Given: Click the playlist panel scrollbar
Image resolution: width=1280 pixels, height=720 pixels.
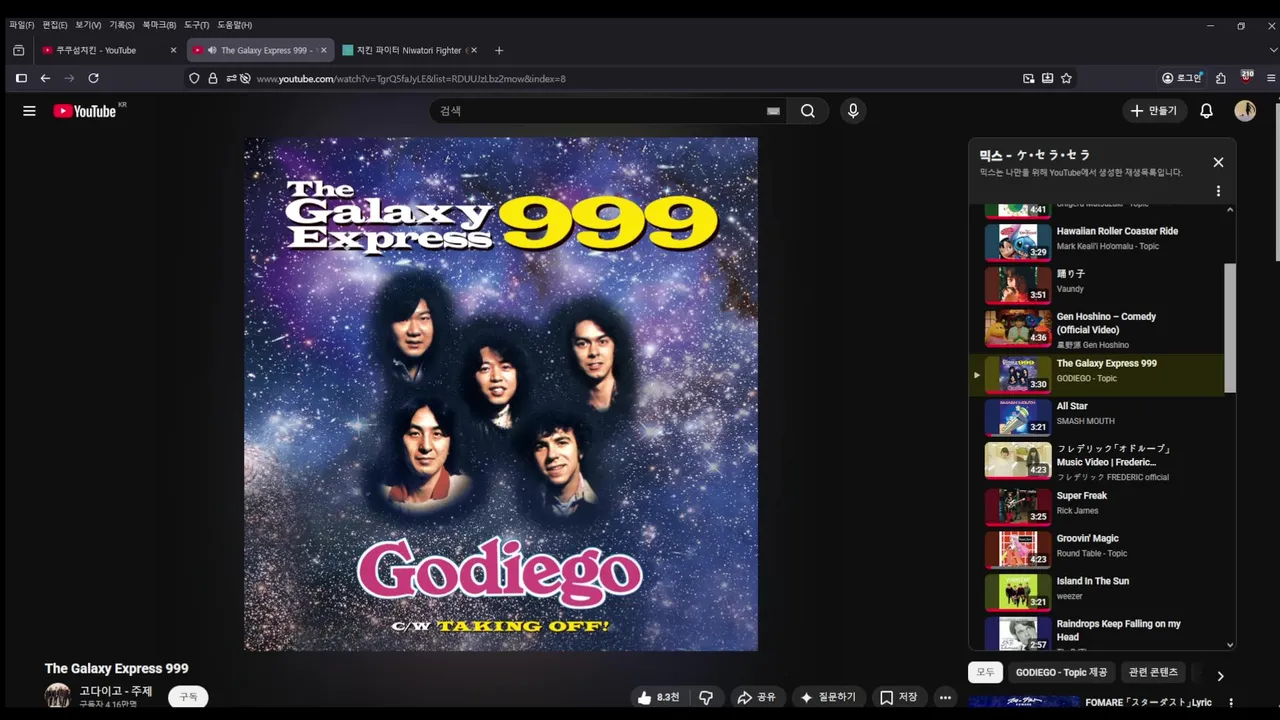Looking at the screenshot, I should point(1230,328).
